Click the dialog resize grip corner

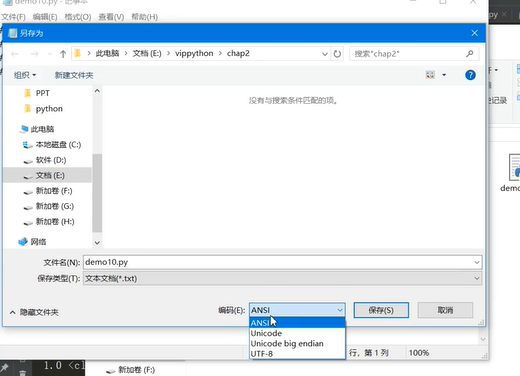[481, 322]
